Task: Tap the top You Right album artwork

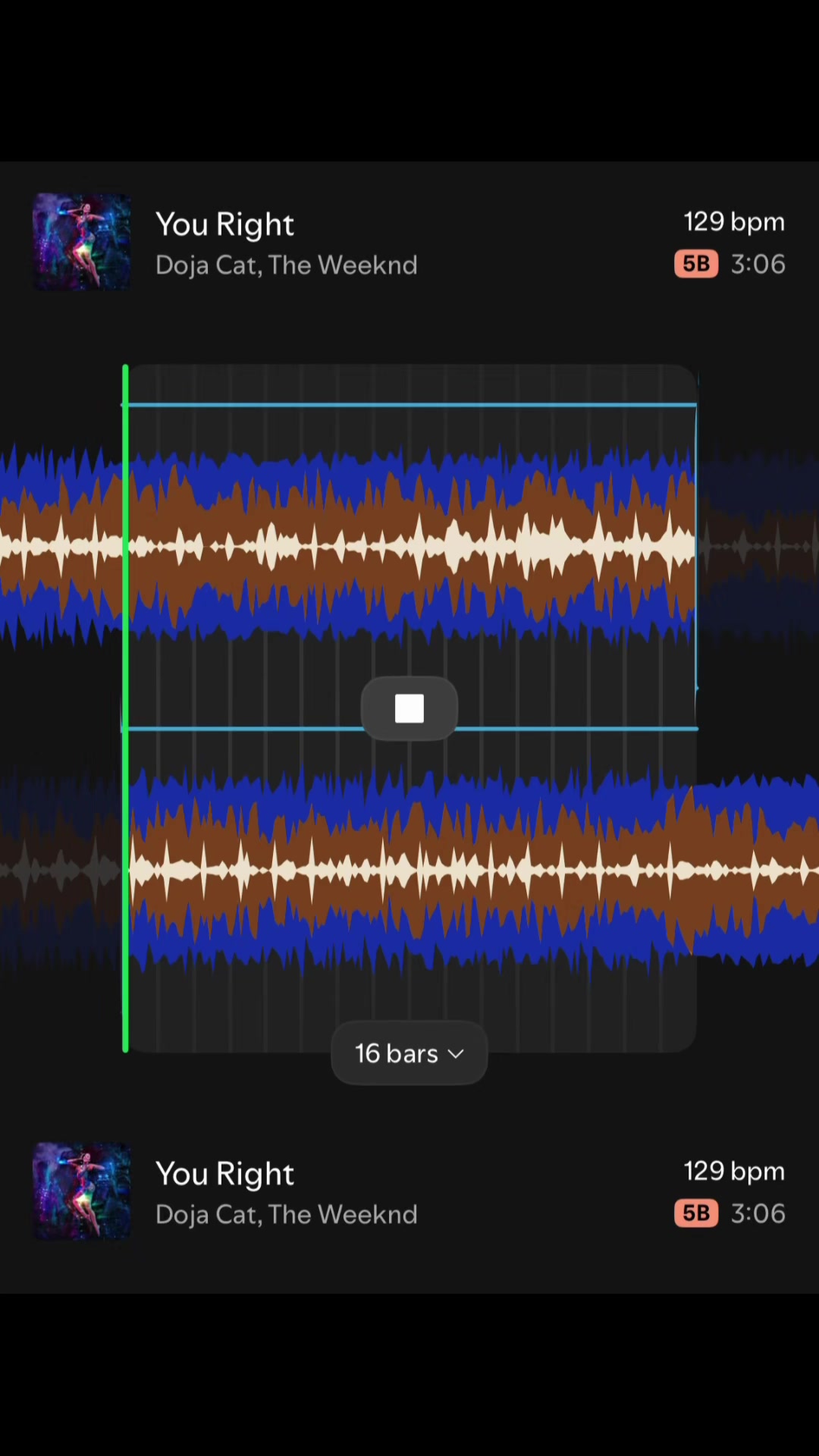Action: pos(82,242)
